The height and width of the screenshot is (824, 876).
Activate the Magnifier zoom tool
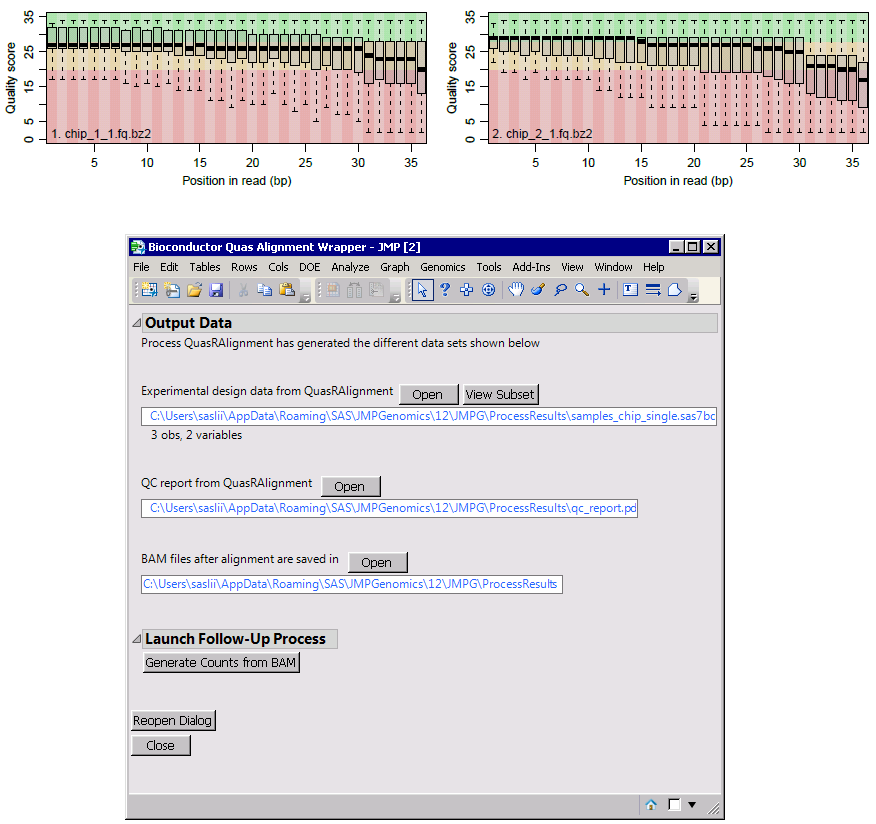[581, 290]
